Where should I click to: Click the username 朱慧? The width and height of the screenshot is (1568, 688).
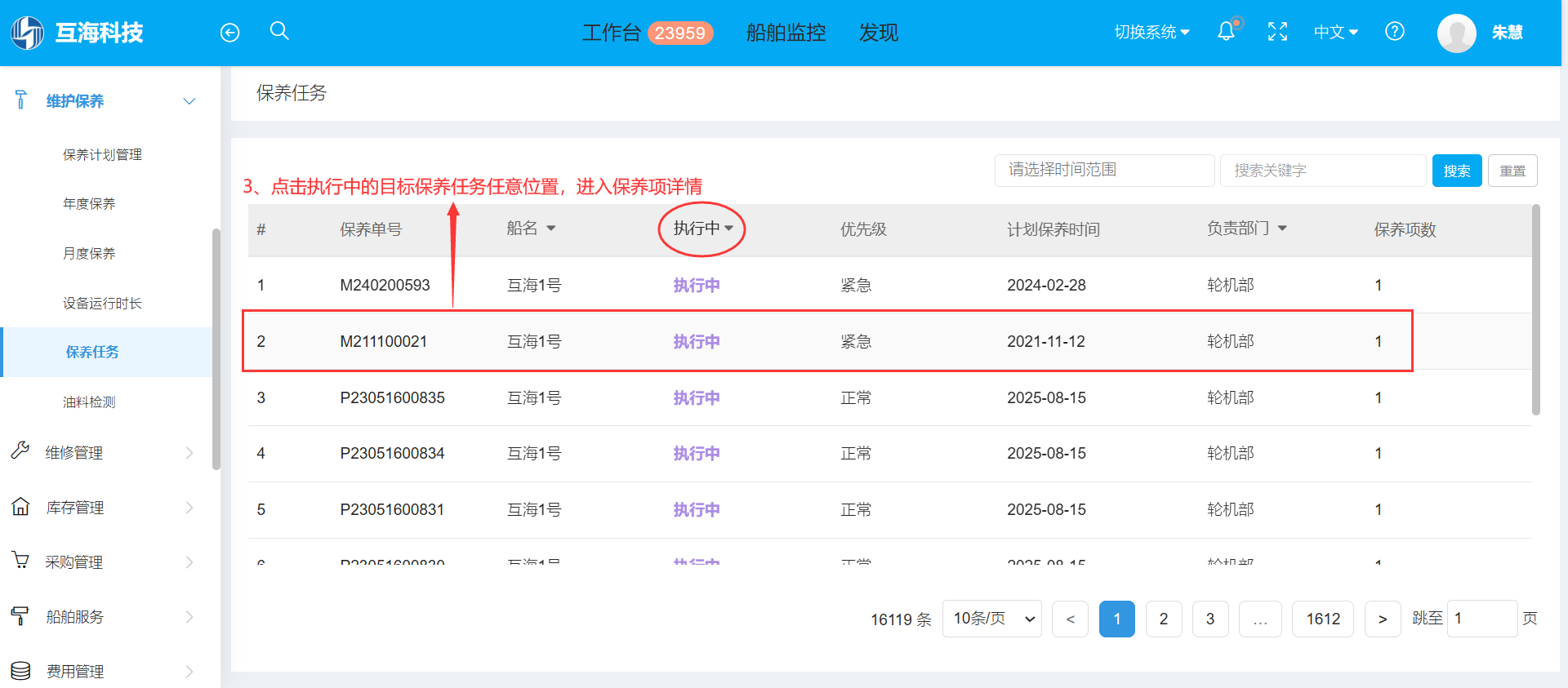click(x=1508, y=33)
